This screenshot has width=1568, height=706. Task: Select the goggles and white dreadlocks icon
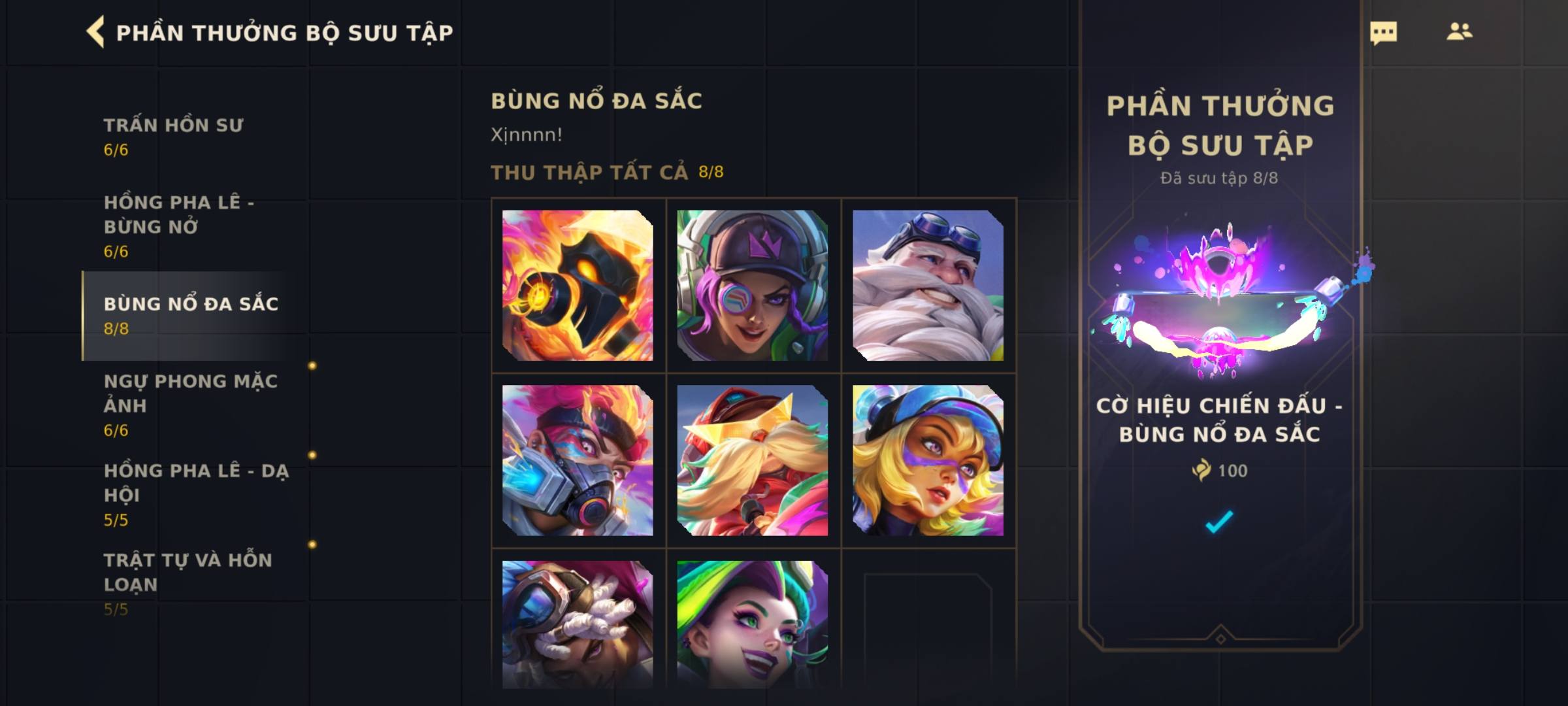tap(578, 625)
